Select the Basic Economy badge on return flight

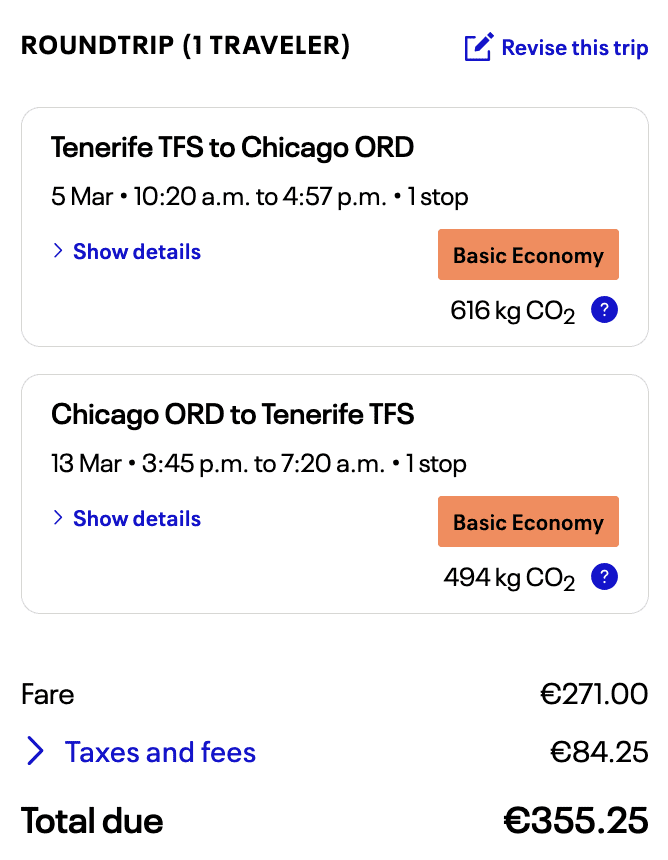528,522
